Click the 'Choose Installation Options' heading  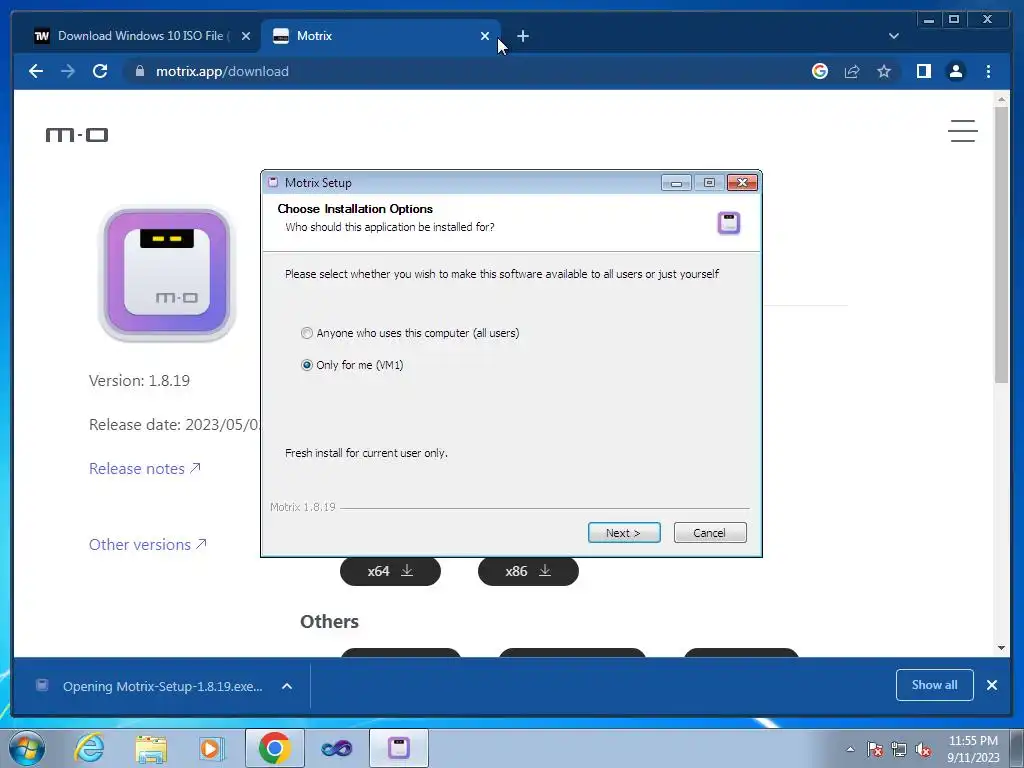(x=355, y=209)
